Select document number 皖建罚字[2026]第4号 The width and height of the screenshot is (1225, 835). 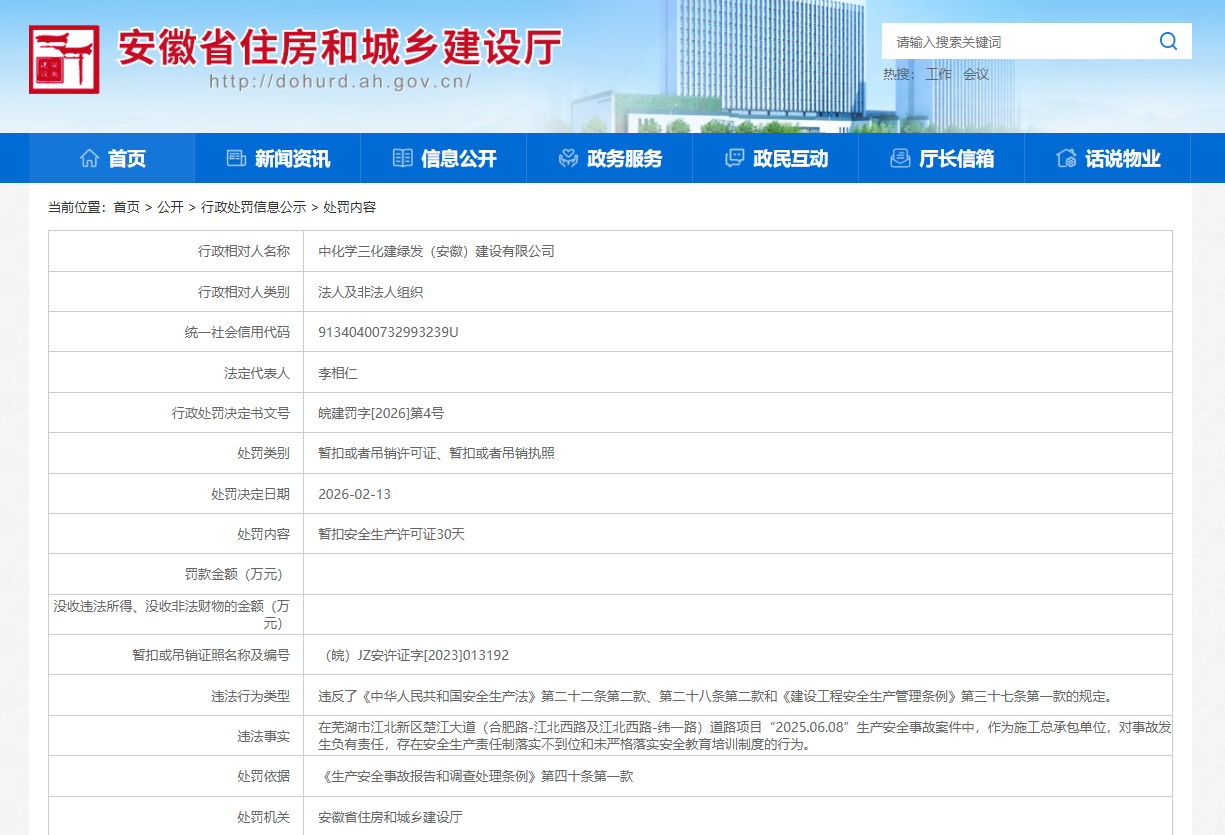381,413
